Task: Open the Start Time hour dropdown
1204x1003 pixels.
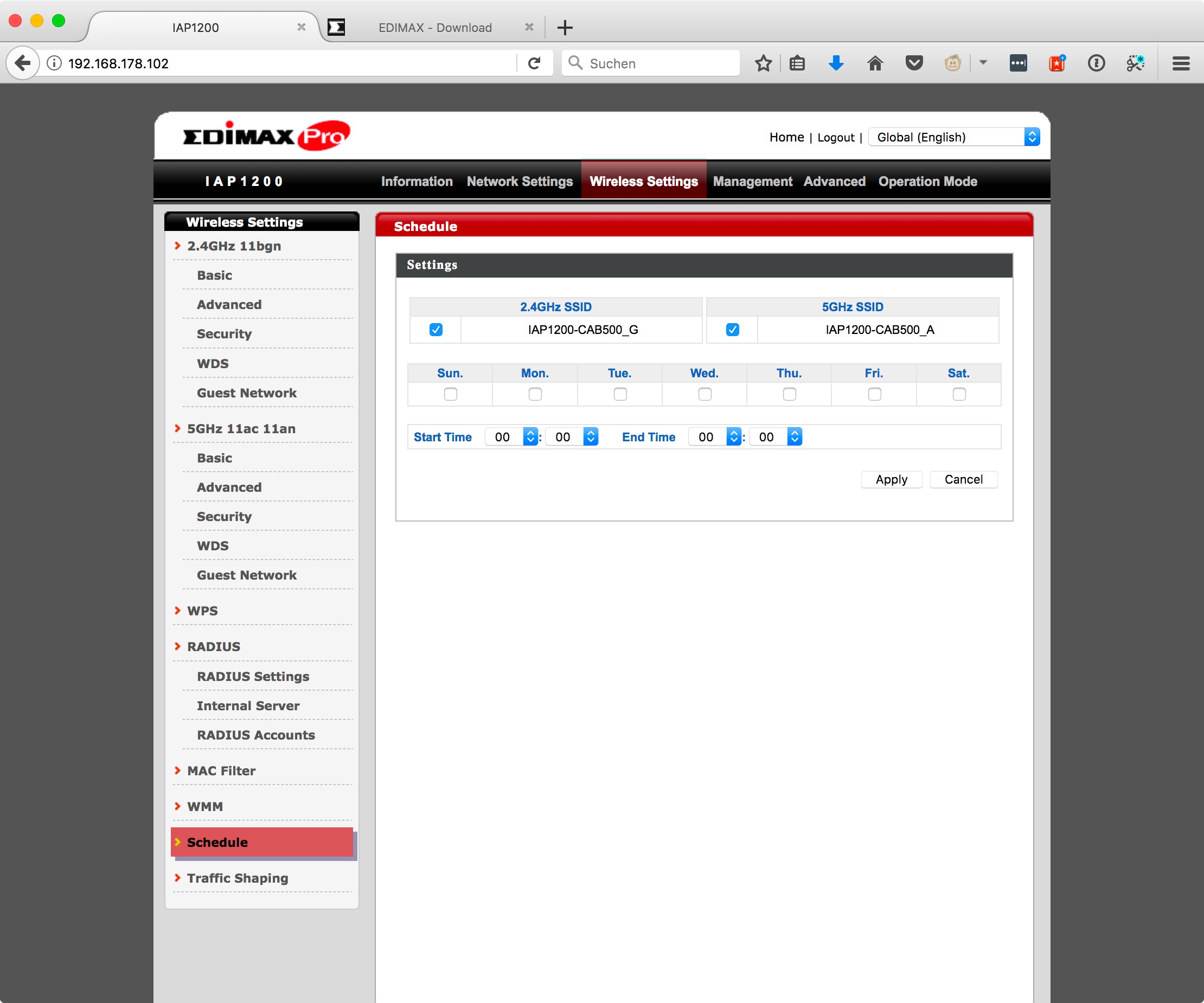Action: point(511,437)
